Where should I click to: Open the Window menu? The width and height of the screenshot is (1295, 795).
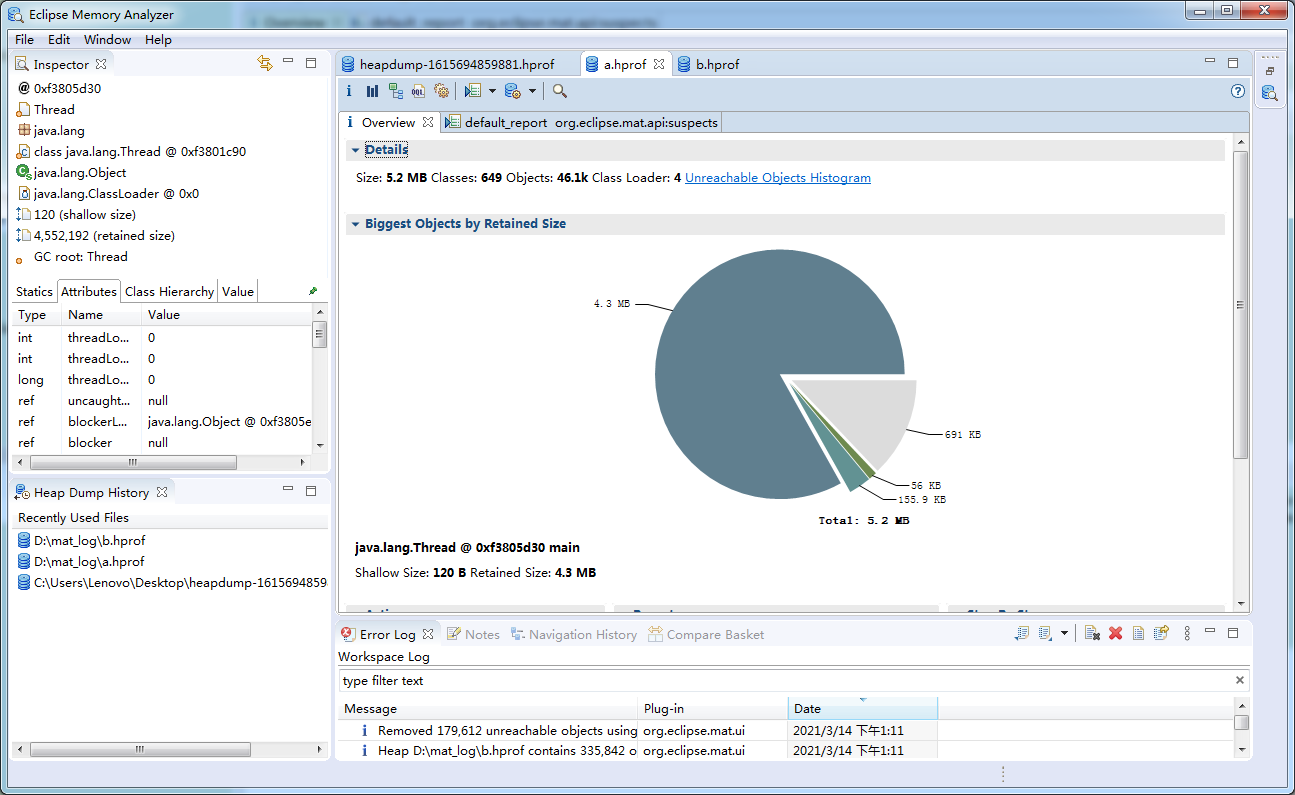[x=107, y=39]
